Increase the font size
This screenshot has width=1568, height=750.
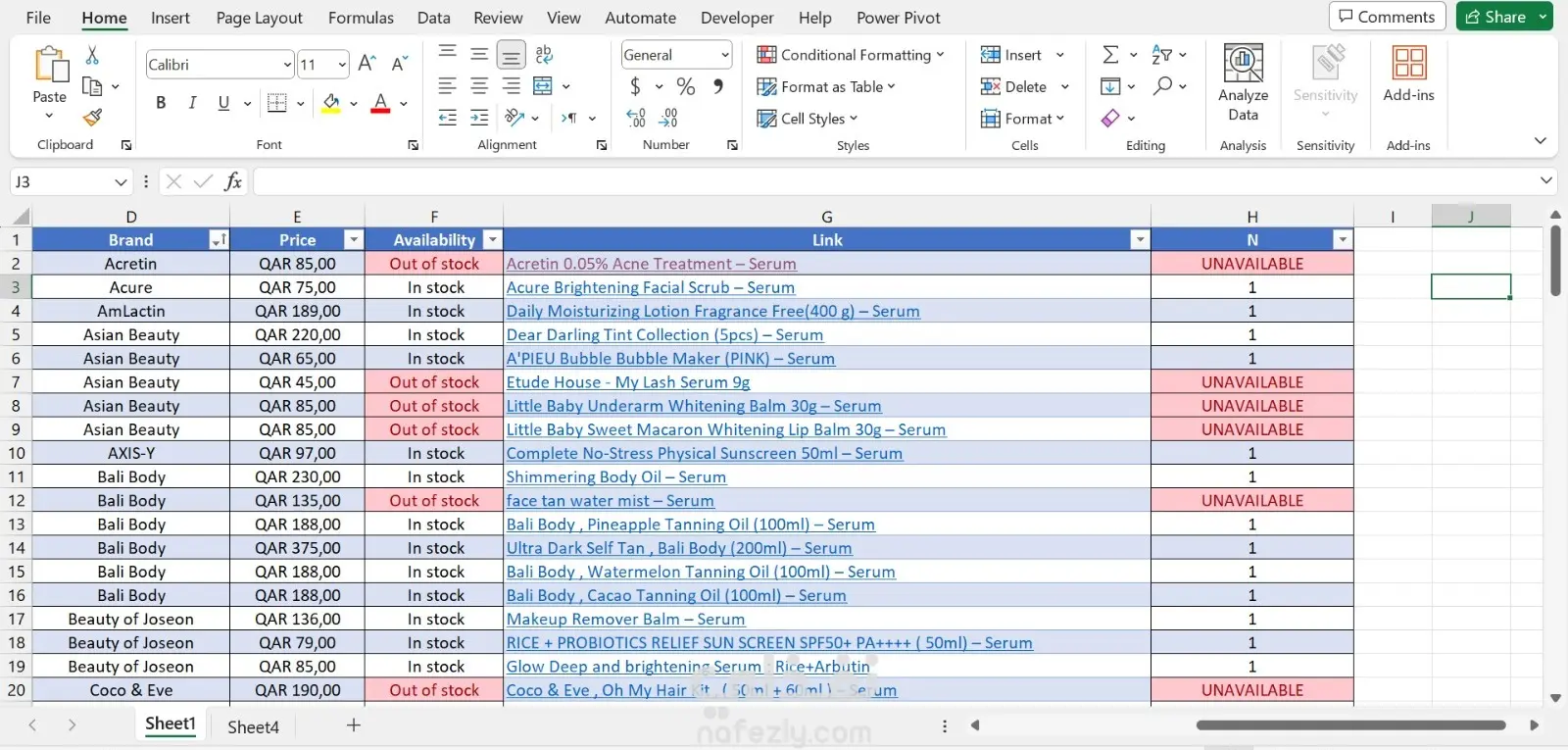[367, 64]
